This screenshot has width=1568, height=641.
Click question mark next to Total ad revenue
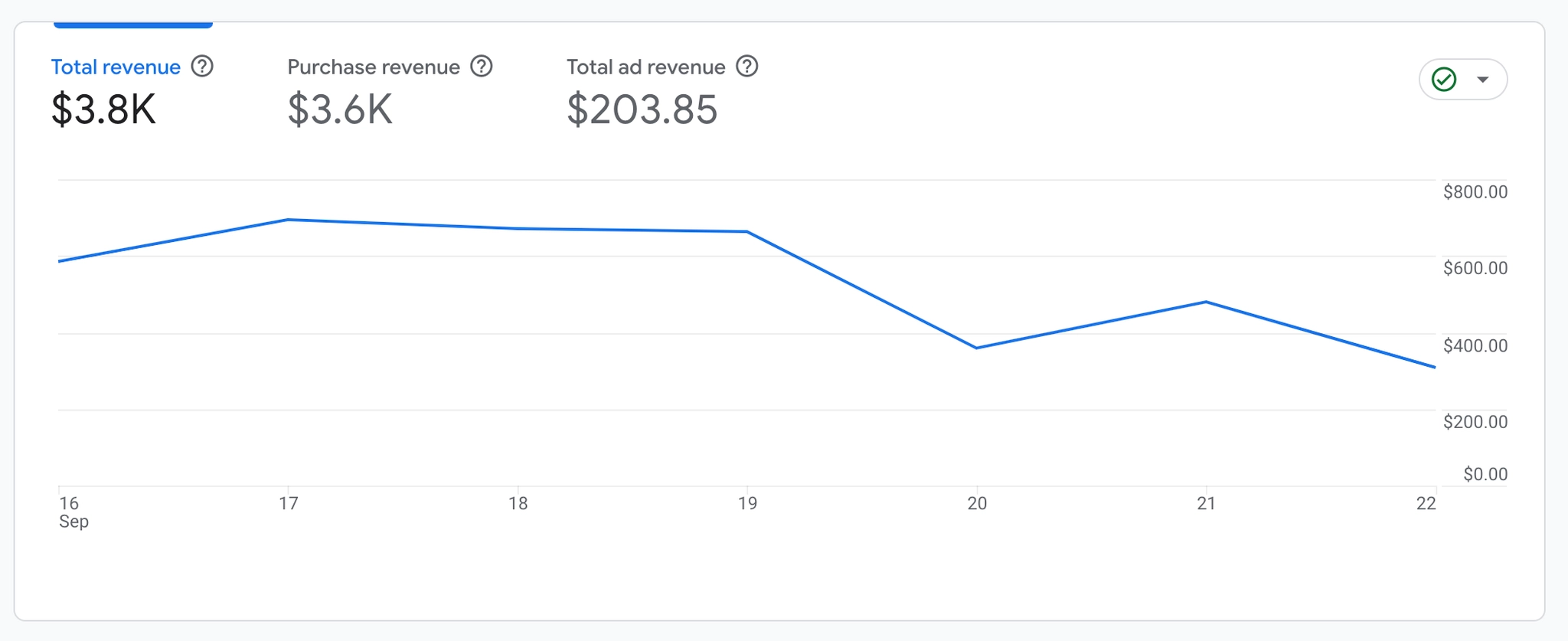(x=747, y=67)
